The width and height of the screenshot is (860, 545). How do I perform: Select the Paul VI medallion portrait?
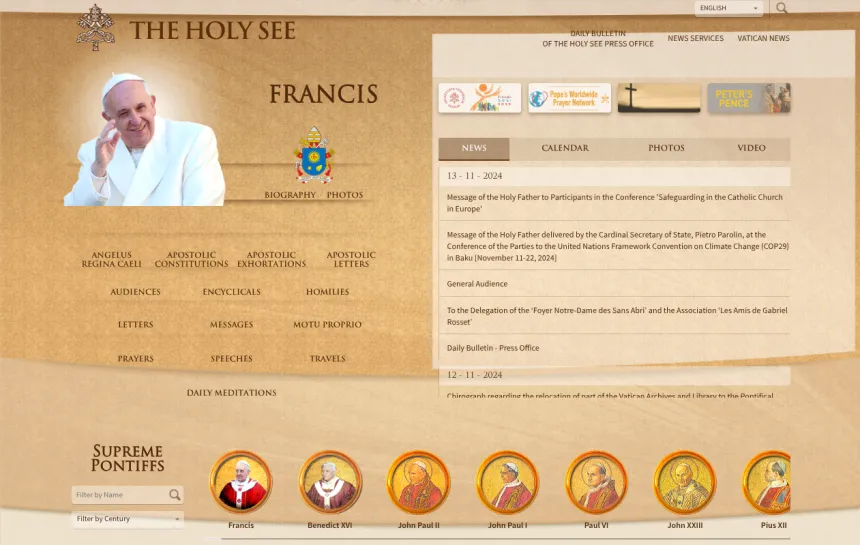click(x=596, y=482)
